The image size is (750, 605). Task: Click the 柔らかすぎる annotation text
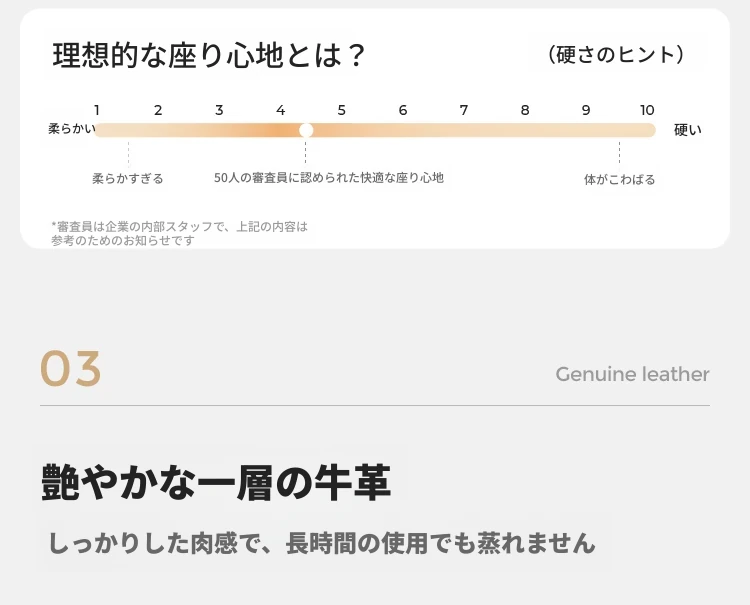128,179
